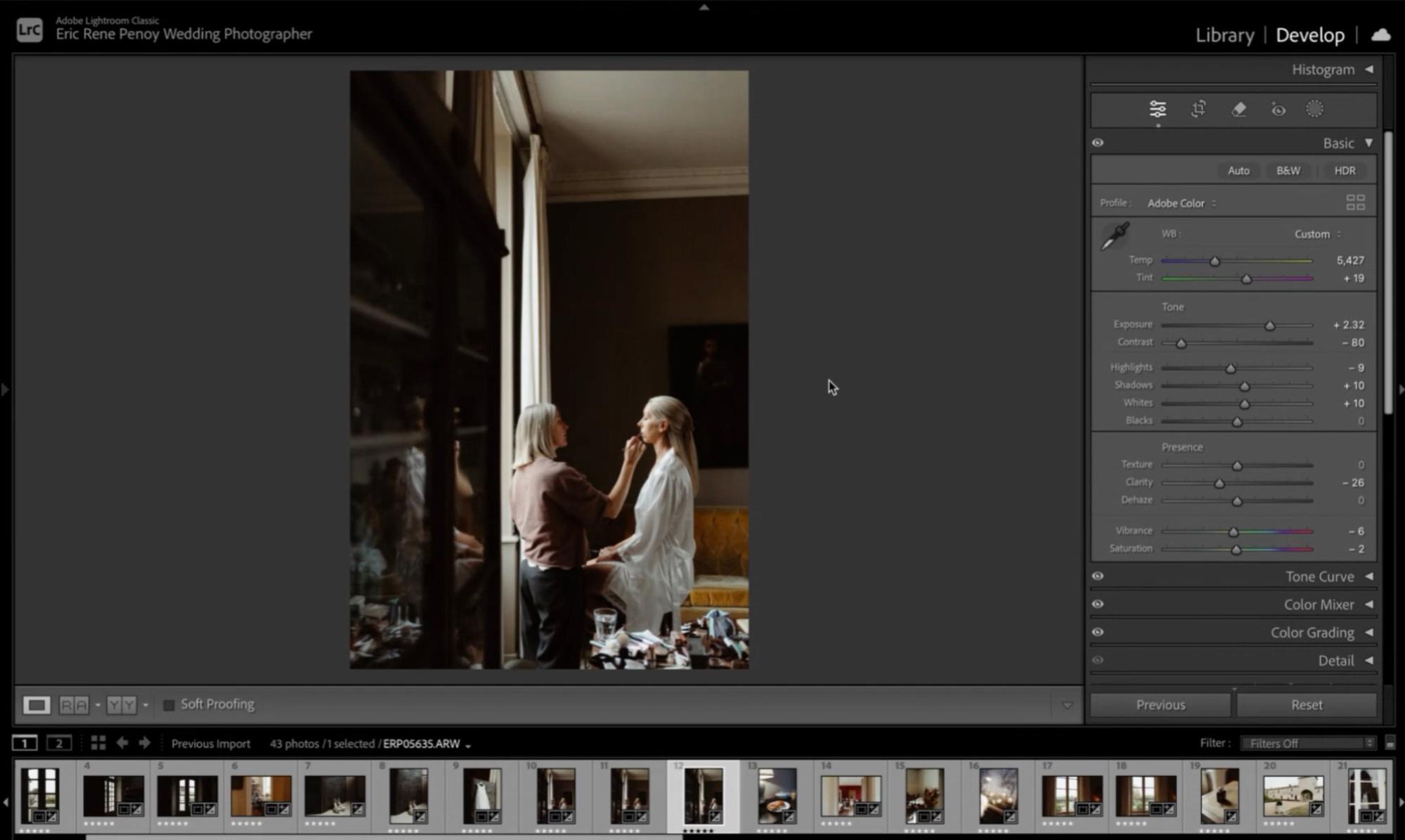Switch to grid view icon in filmstrip bar

pos(98,743)
